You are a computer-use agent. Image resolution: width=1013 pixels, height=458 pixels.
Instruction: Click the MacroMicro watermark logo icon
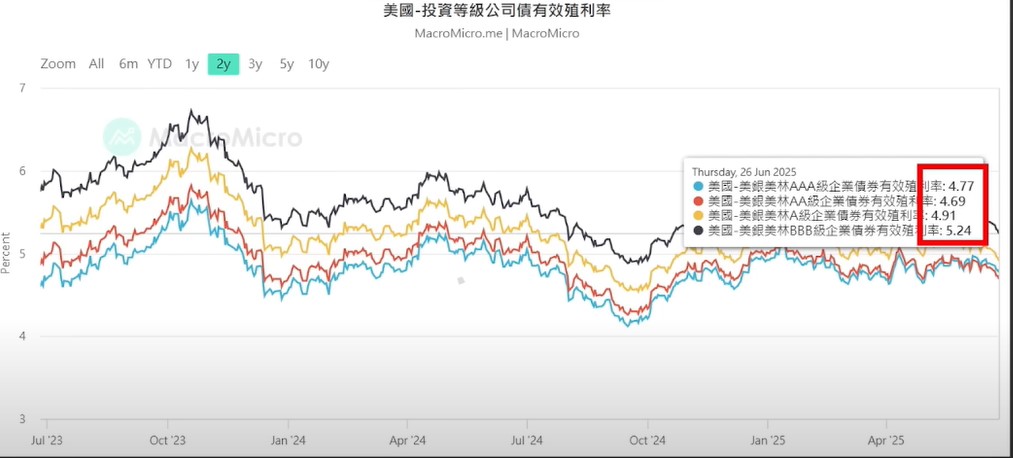point(121,136)
